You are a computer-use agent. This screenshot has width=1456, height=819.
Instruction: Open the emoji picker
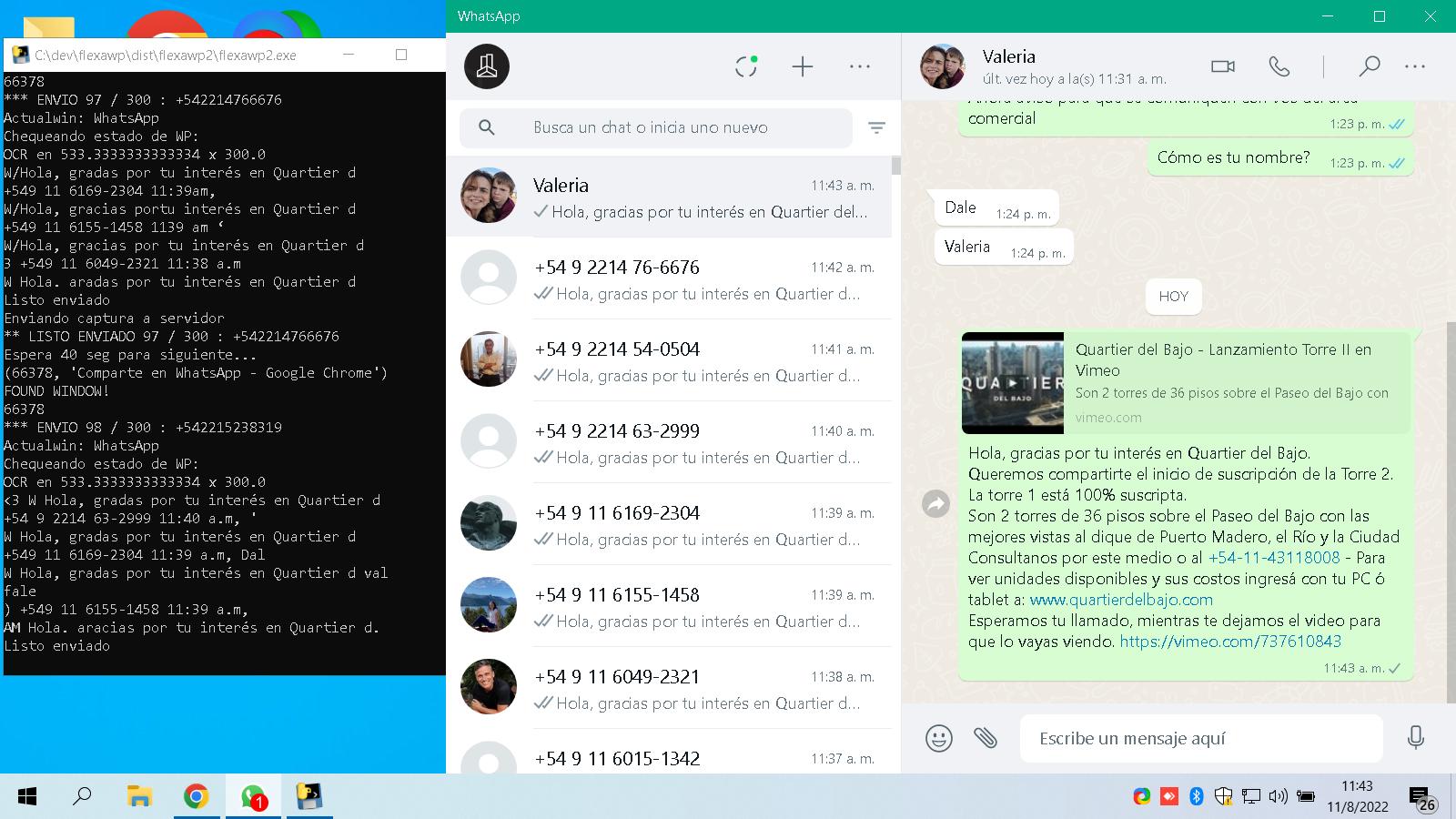tap(938, 738)
